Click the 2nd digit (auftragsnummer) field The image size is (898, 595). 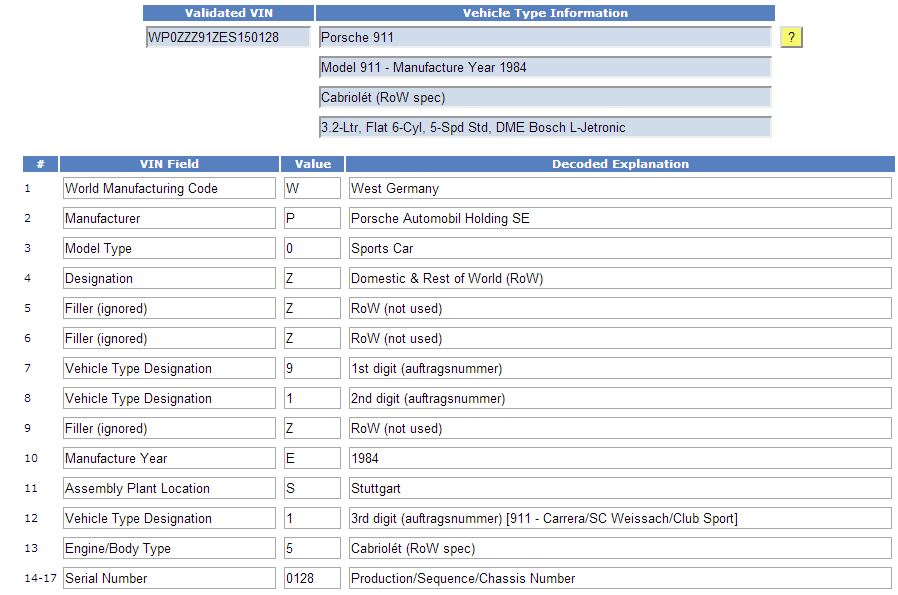pyautogui.click(x=620, y=398)
